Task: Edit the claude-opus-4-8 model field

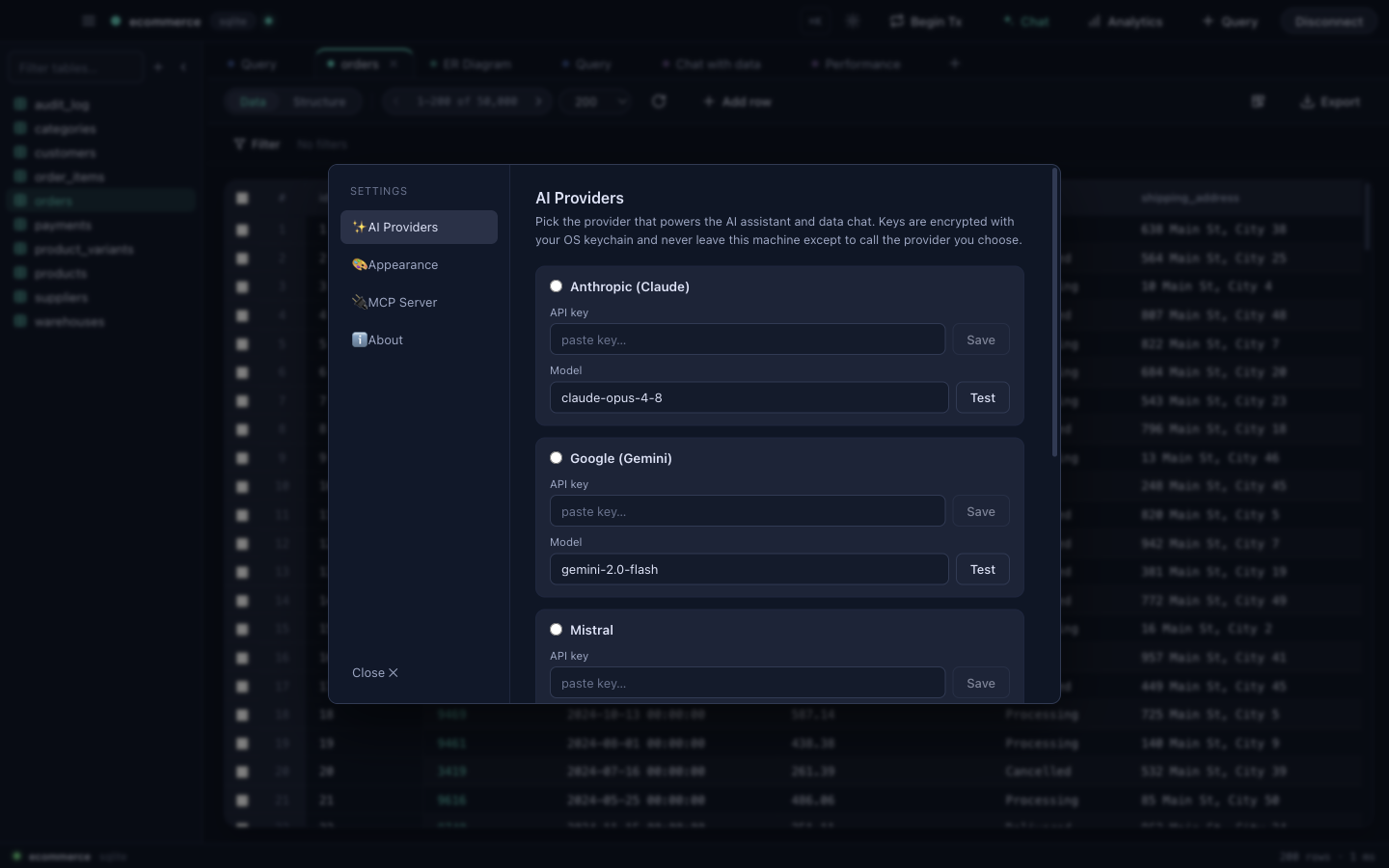Action: (749, 397)
